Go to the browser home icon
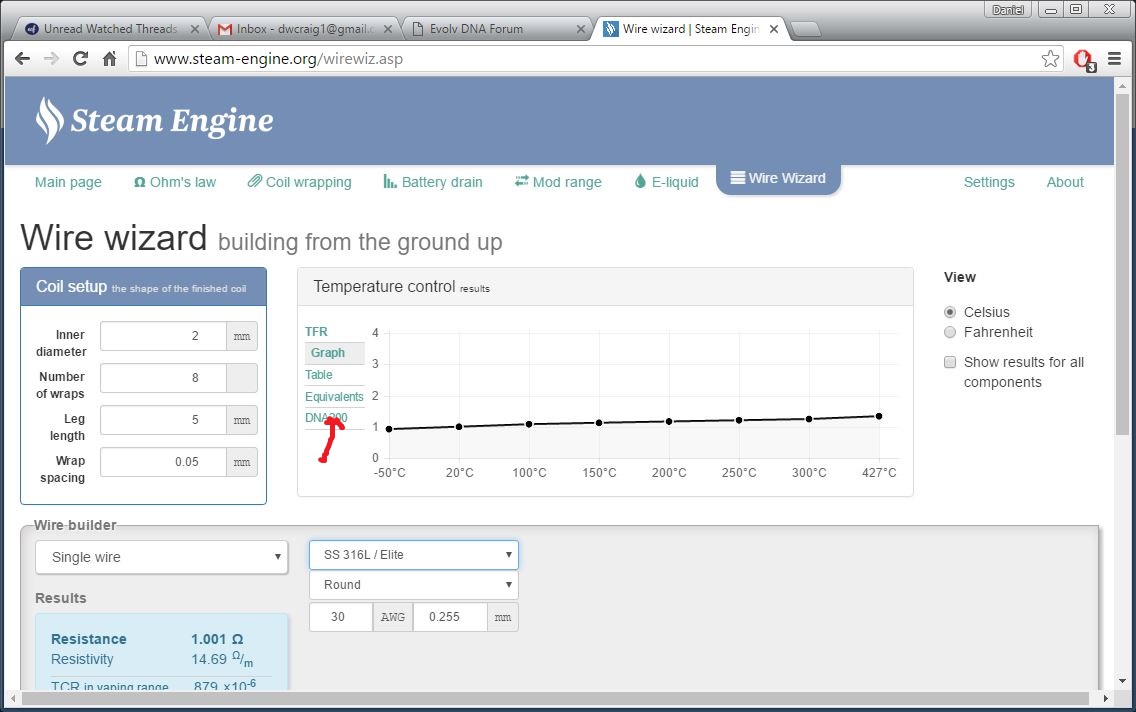The width and height of the screenshot is (1136, 712). 110,59
